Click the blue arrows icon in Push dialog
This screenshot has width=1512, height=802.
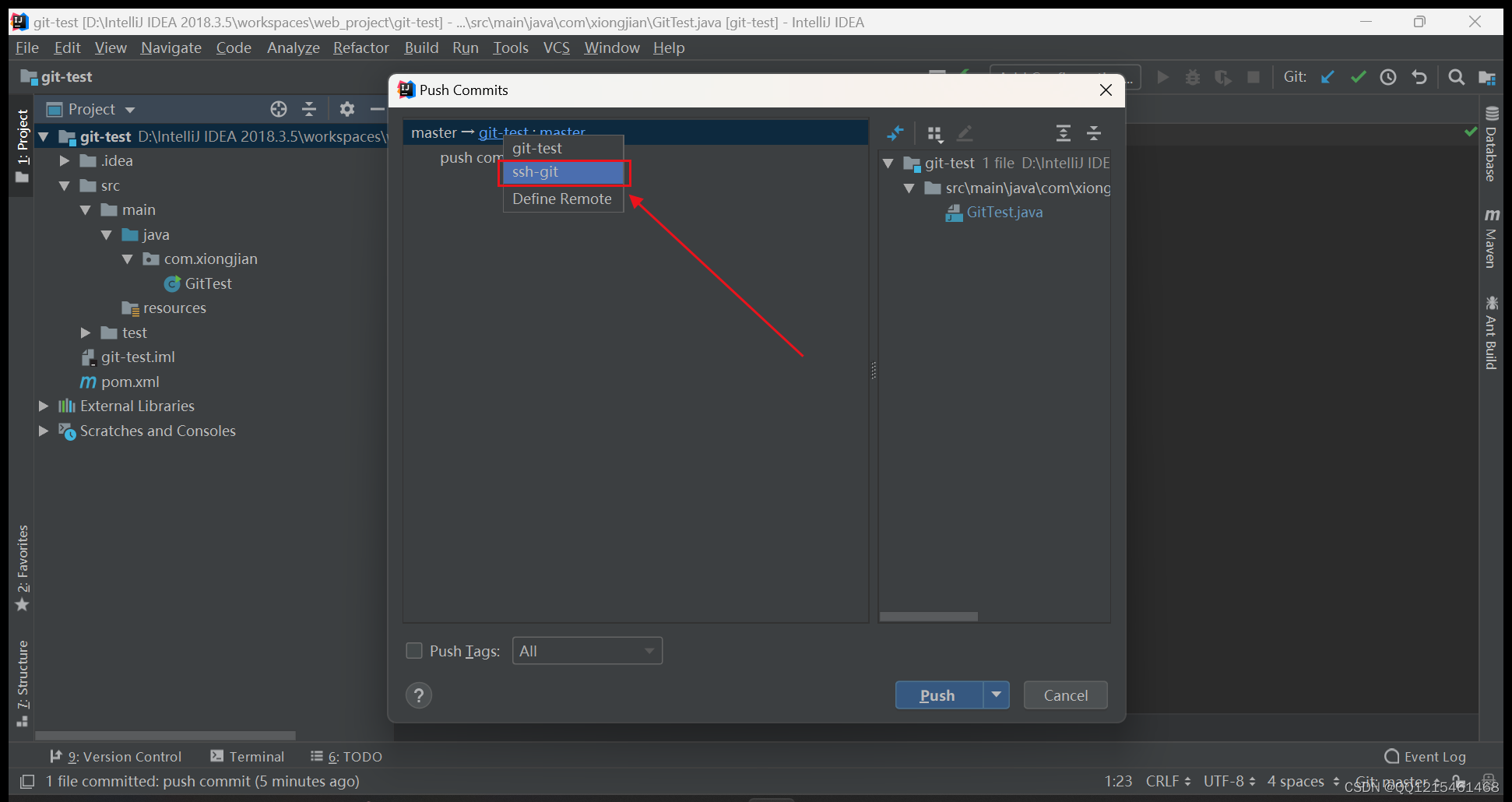pos(895,133)
